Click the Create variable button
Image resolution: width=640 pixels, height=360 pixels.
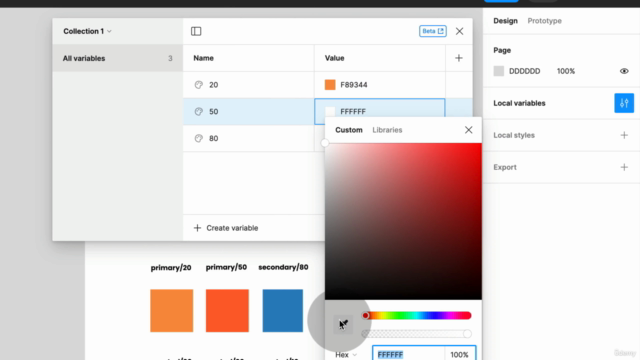[226, 228]
